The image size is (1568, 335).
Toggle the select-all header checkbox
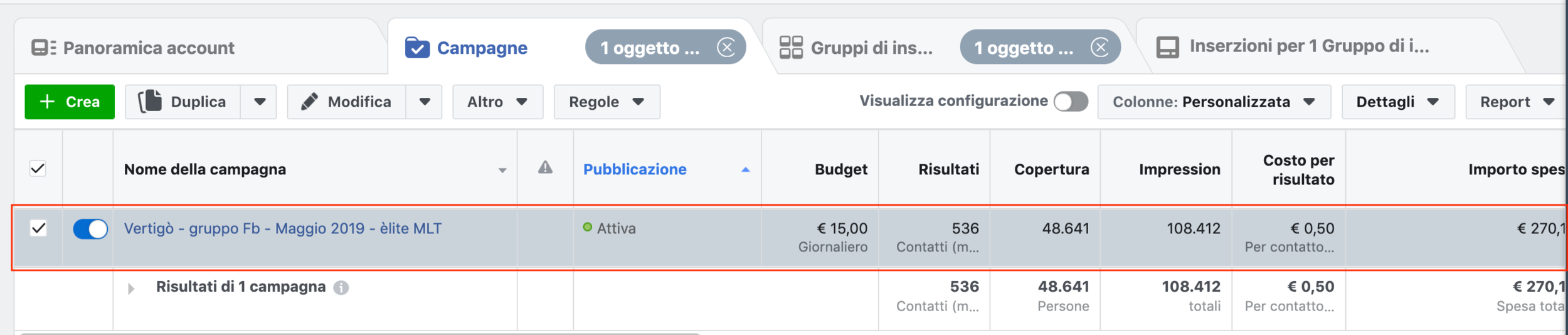38,169
